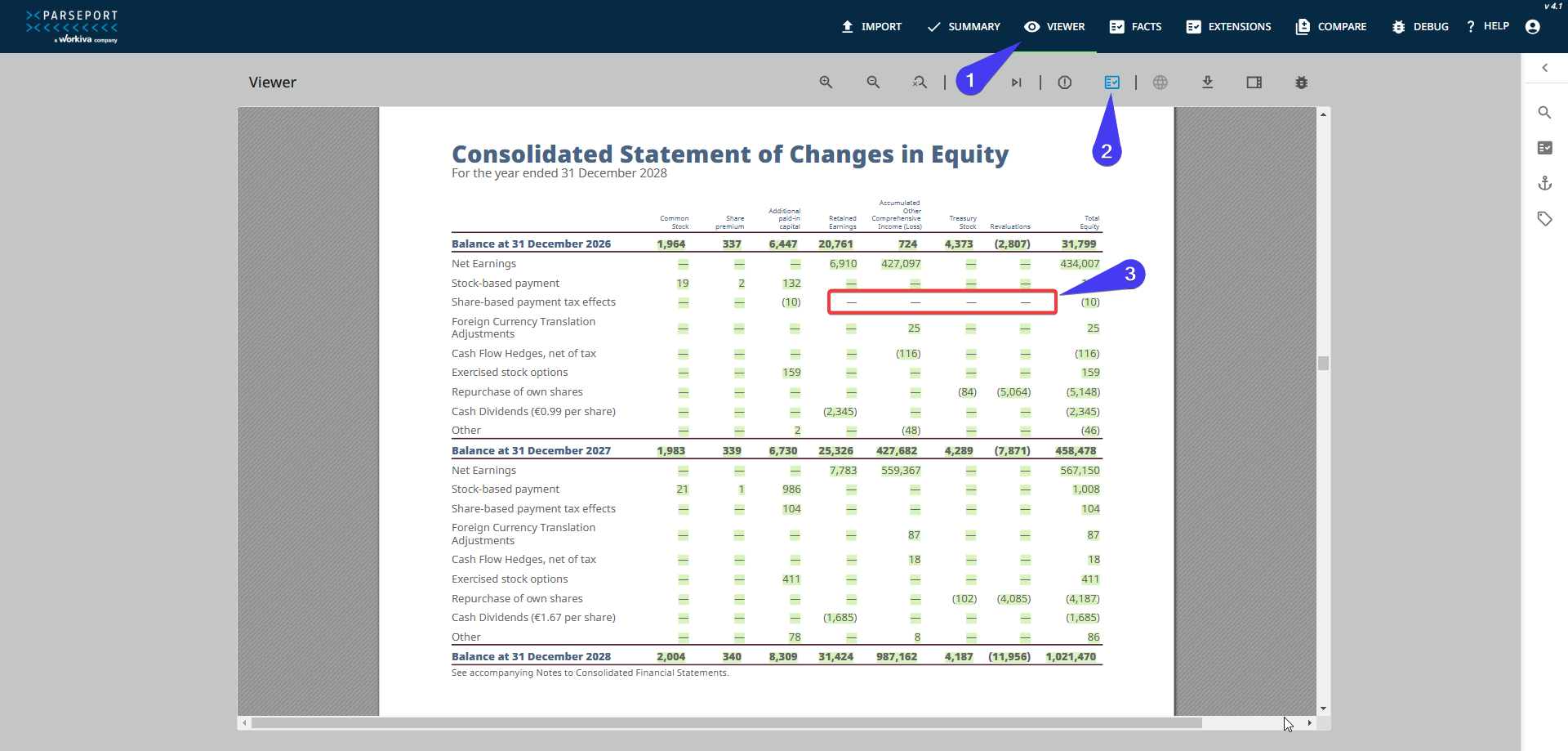Switch to the VIEWER tab
The width and height of the screenshot is (1568, 751).
[x=1055, y=27]
